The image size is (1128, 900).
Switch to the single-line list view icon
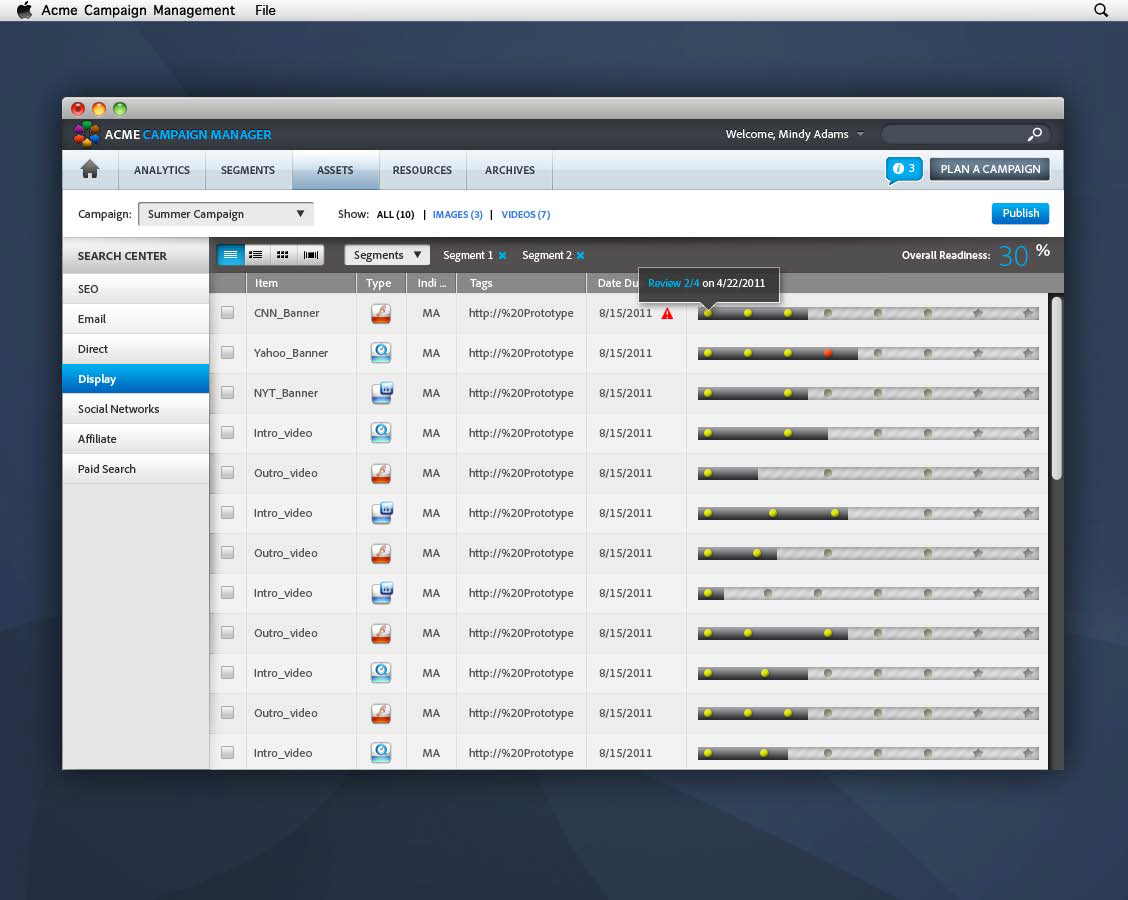(x=230, y=255)
